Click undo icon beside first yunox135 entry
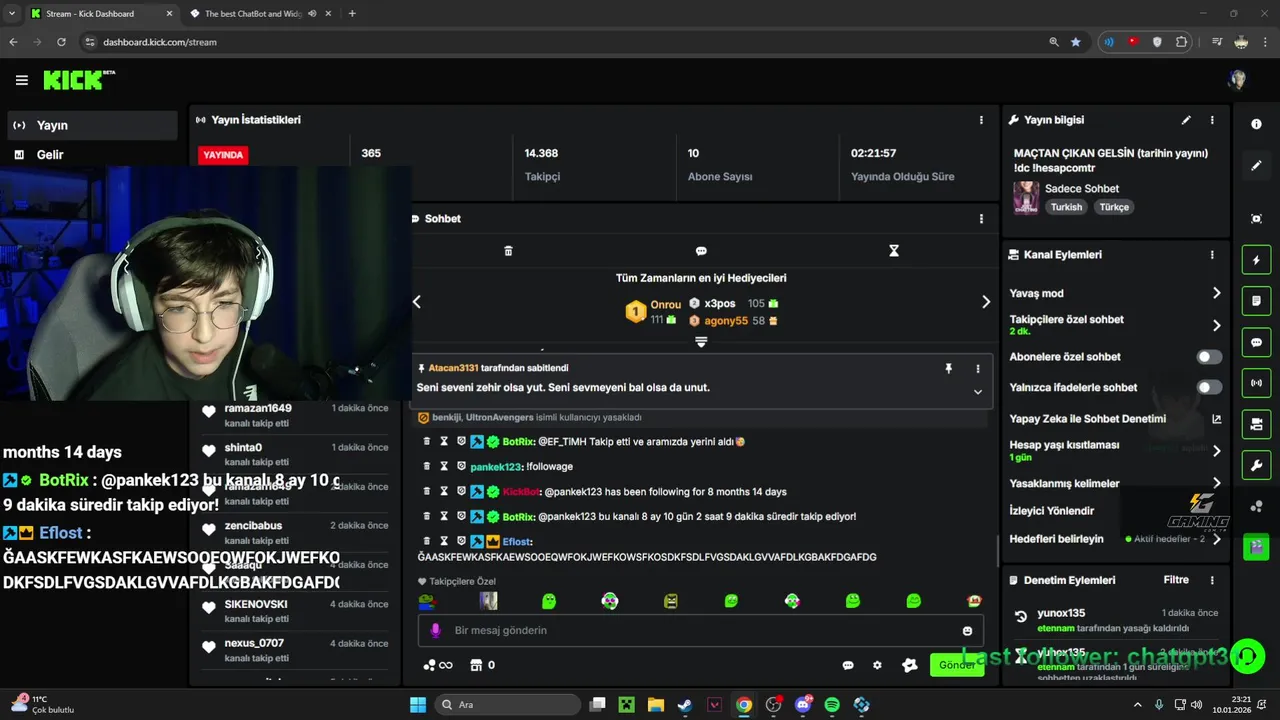1280x720 pixels. coord(1021,617)
